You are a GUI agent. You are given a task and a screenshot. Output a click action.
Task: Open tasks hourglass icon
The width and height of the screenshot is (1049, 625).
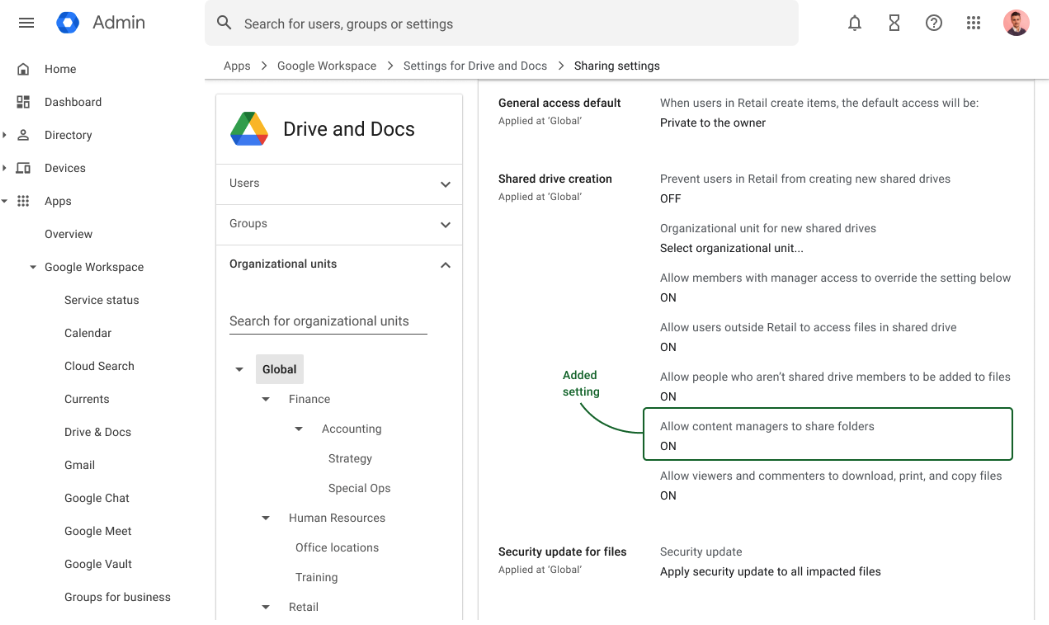click(x=894, y=23)
